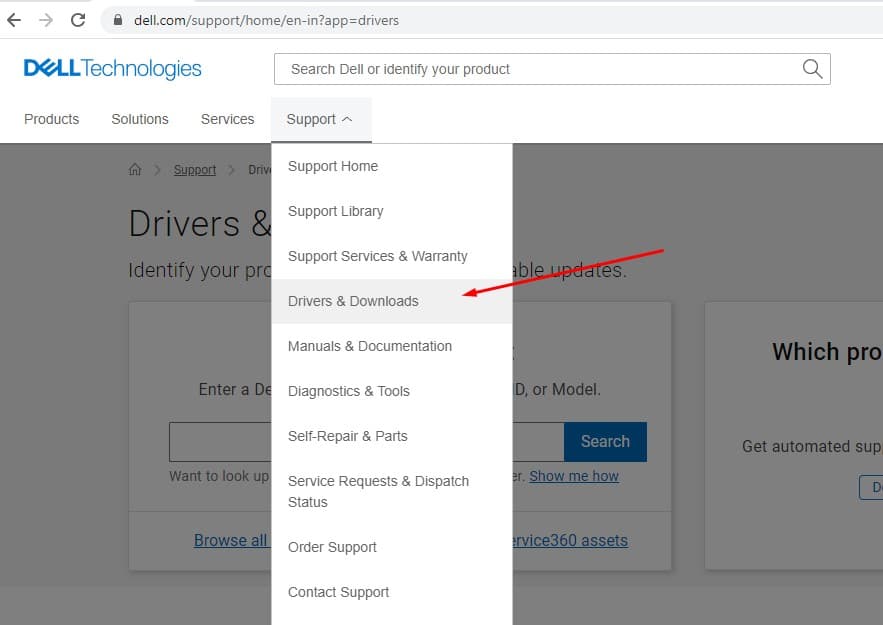This screenshot has height=625, width=883.
Task: Open the Solutions menu
Action: click(140, 119)
